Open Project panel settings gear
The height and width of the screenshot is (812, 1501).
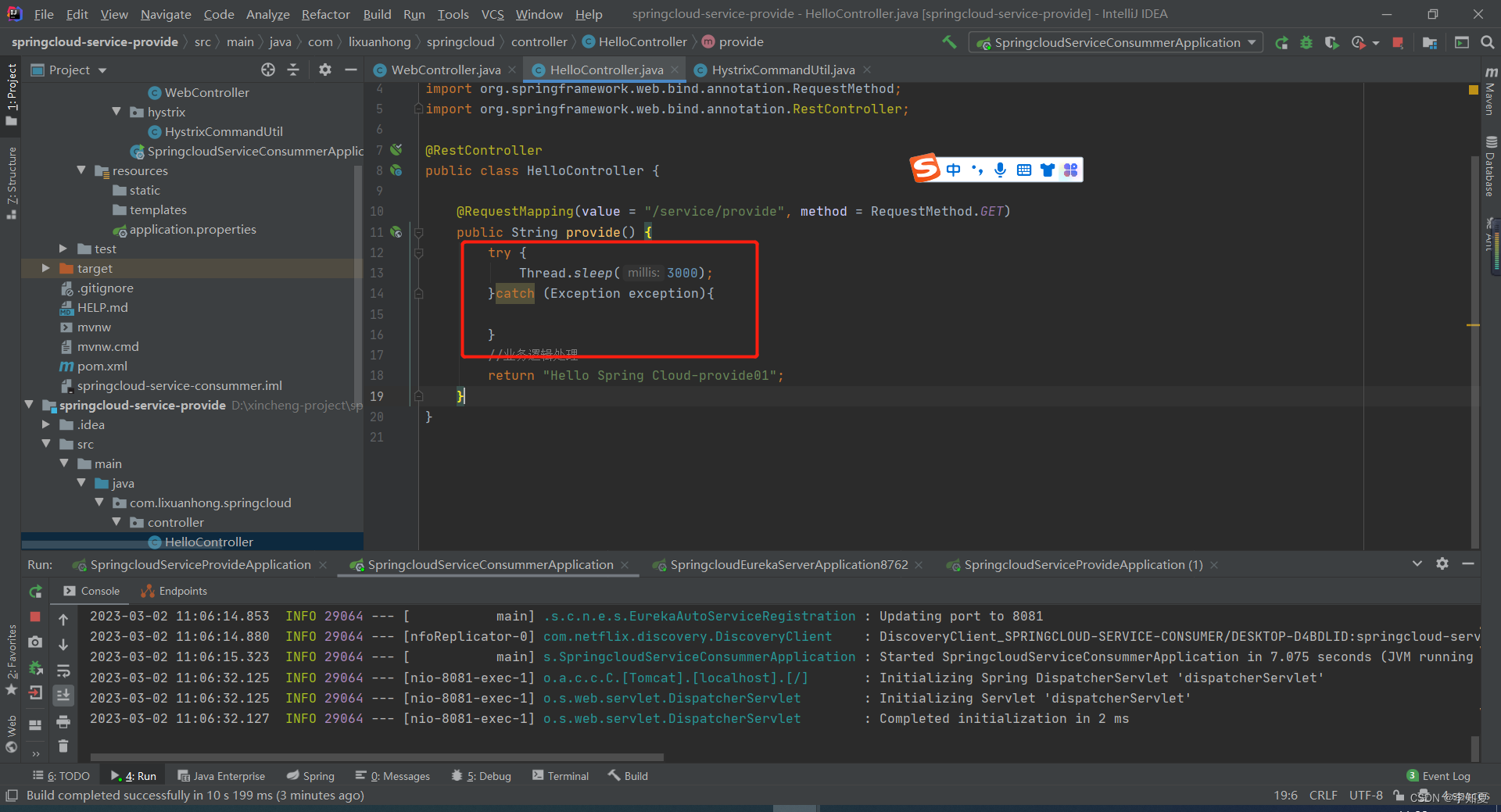(325, 70)
